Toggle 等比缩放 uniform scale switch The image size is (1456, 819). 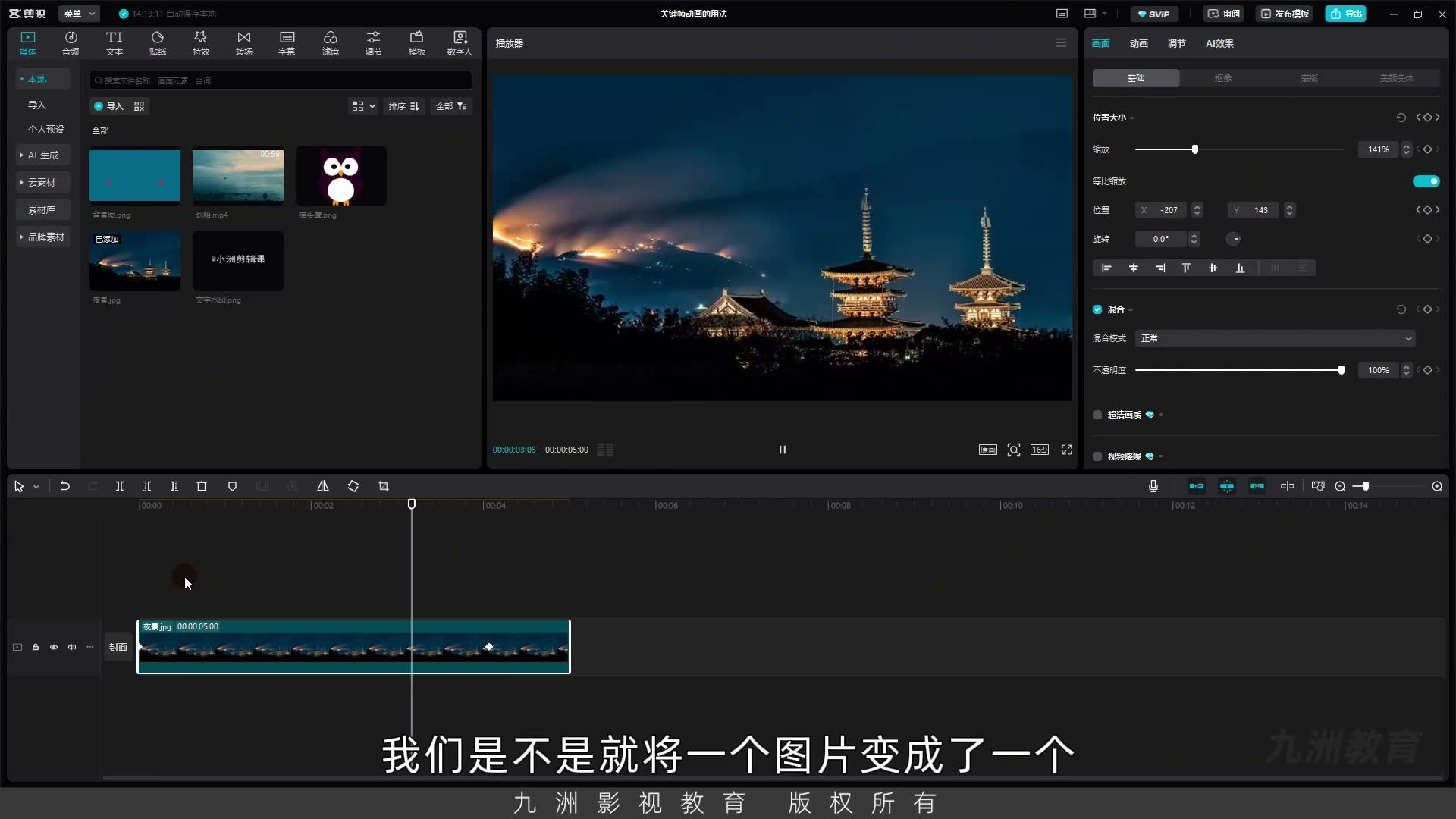1426,181
